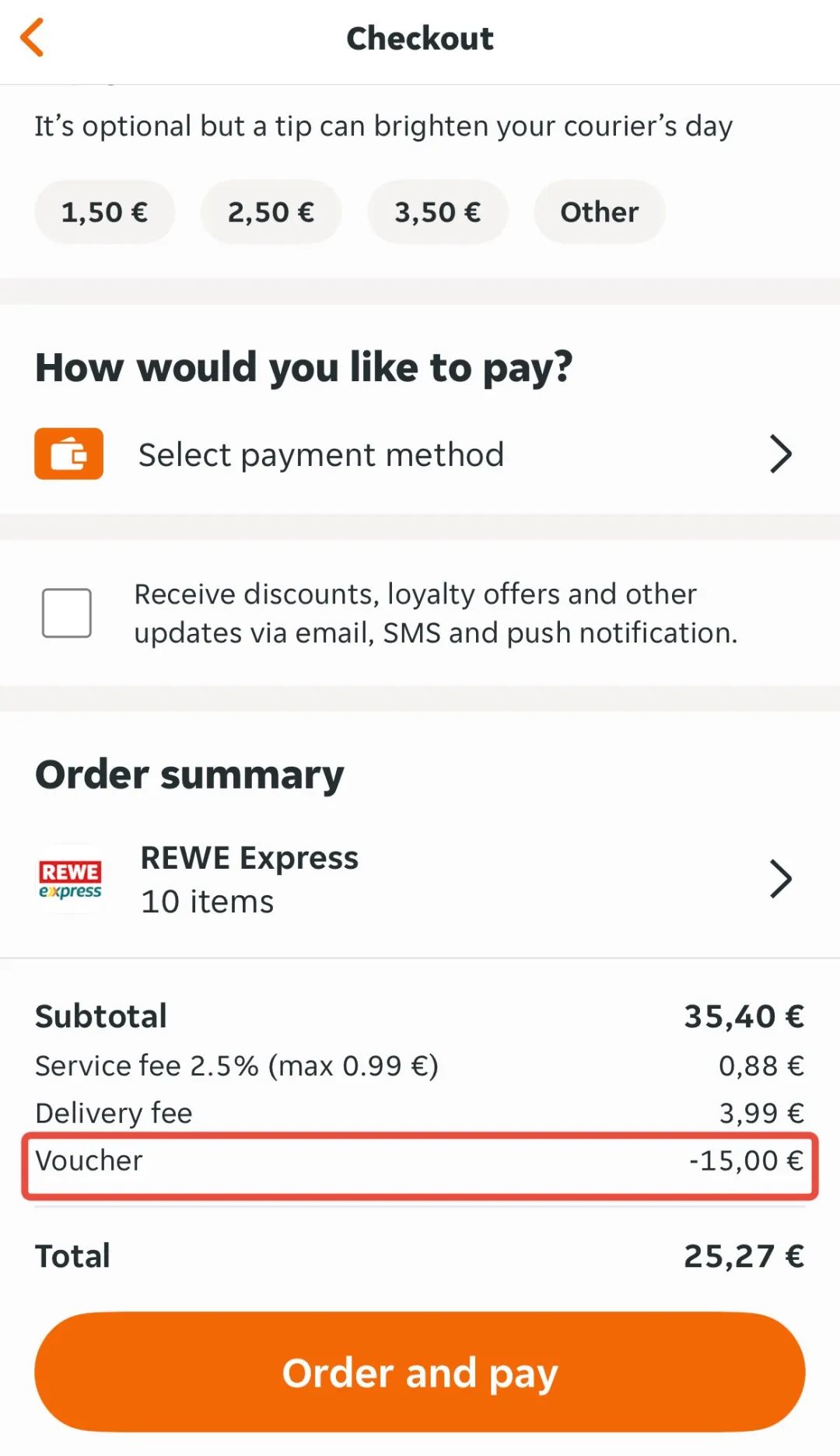This screenshot has height=1456, width=840.
Task: Tap the Subtotal 35,40 € line
Action: [x=420, y=1017]
